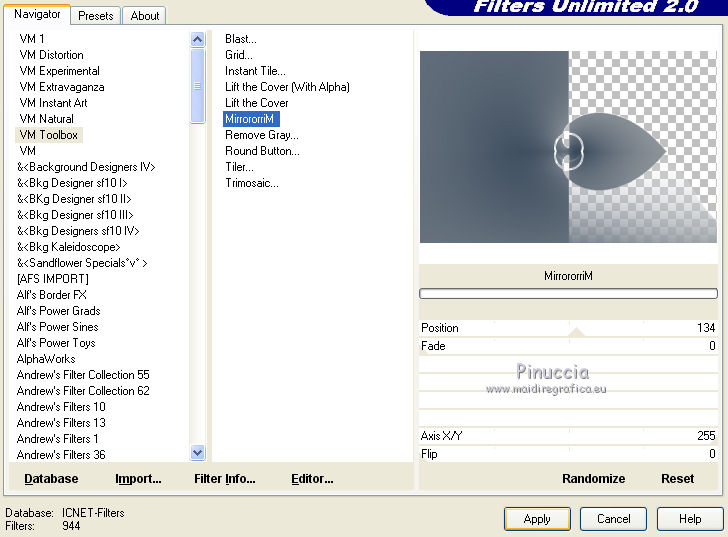Select the Navigator tab

coord(37,14)
